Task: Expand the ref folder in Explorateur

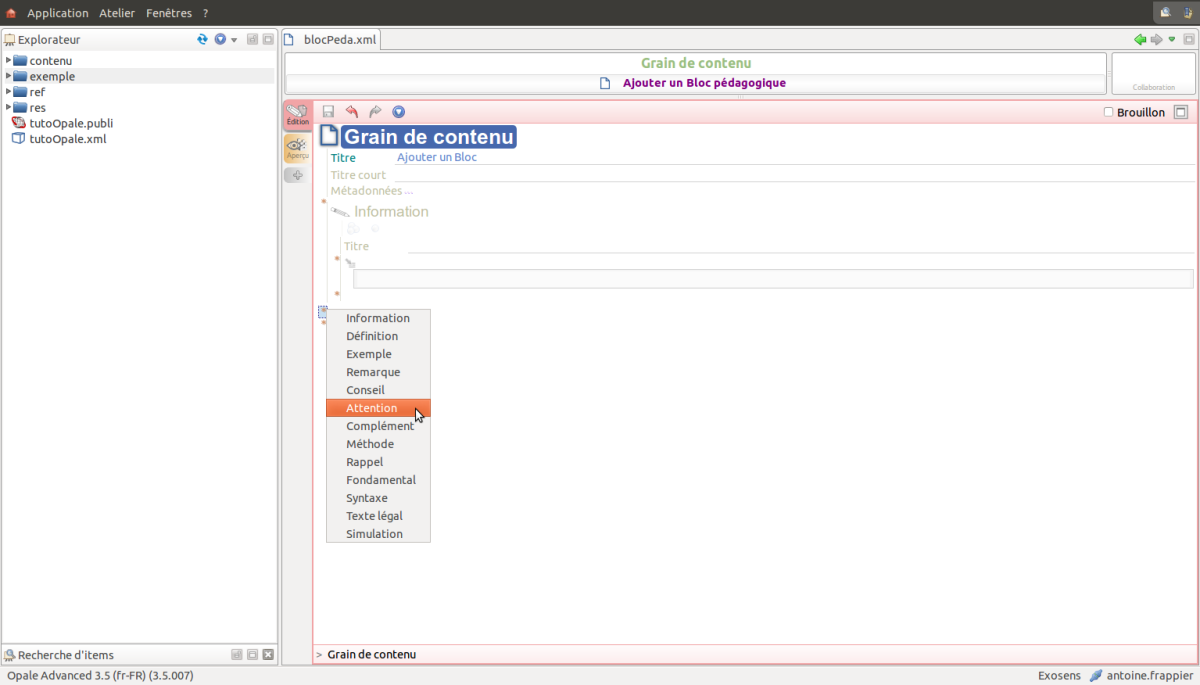Action: 9,92
